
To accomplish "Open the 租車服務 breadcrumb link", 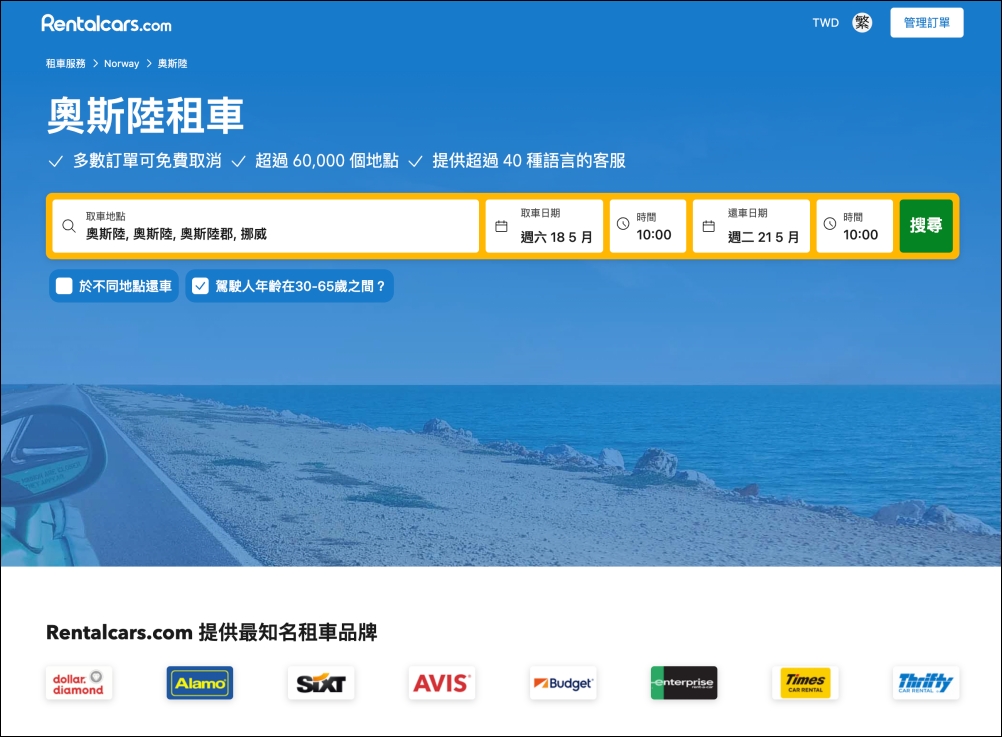I will click(x=65, y=63).
